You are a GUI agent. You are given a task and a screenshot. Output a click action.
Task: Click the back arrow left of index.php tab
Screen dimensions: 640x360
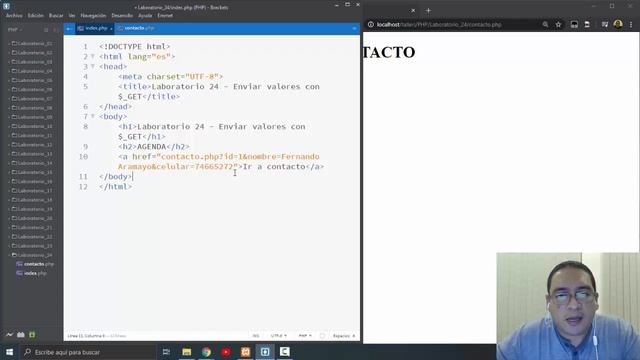[69, 29]
